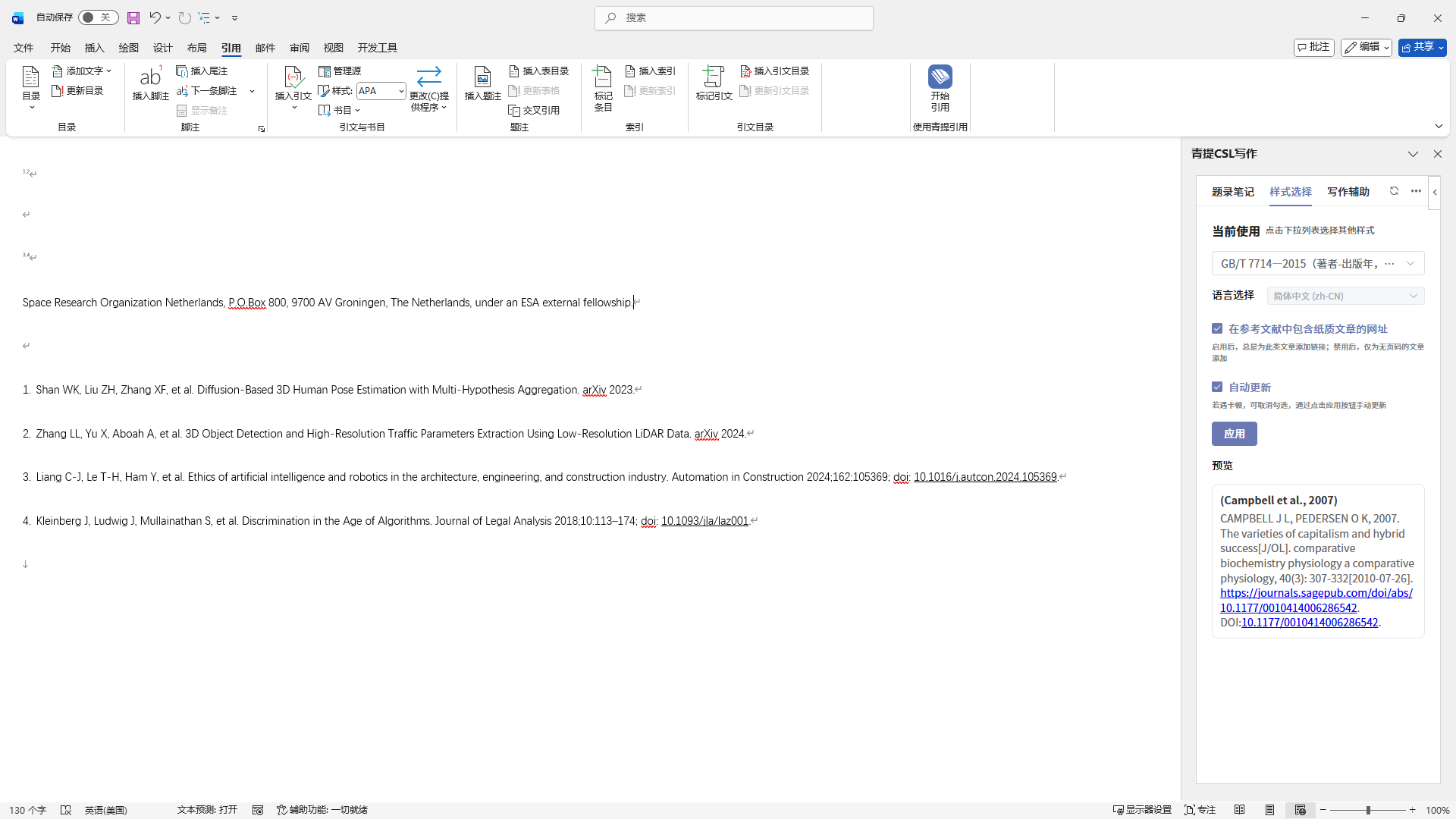Open the APA citation style dropdown
This screenshot has width=1456, height=819.
(400, 91)
